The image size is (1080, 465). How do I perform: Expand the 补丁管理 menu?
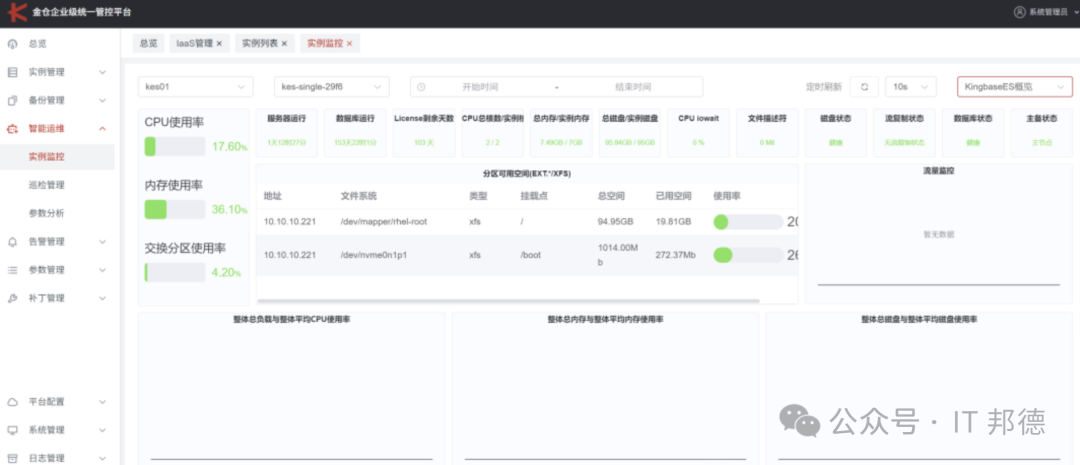(103, 298)
